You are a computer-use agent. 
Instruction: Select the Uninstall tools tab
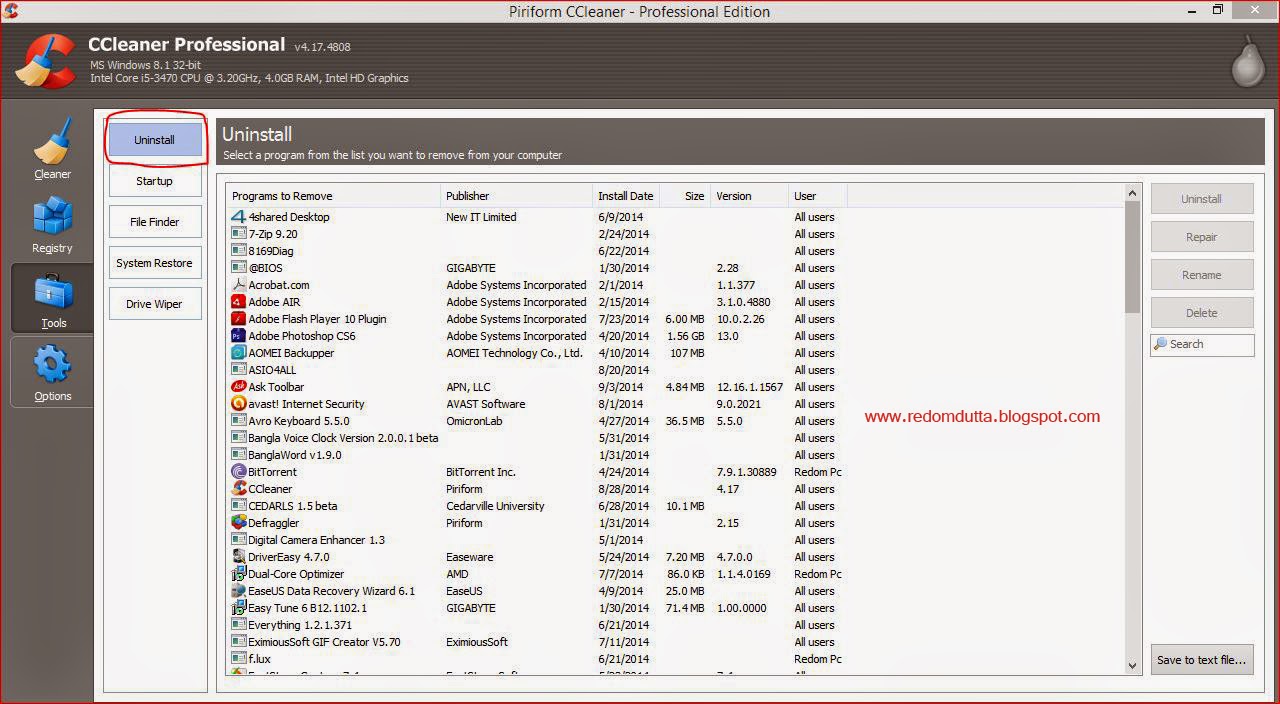[x=155, y=140]
